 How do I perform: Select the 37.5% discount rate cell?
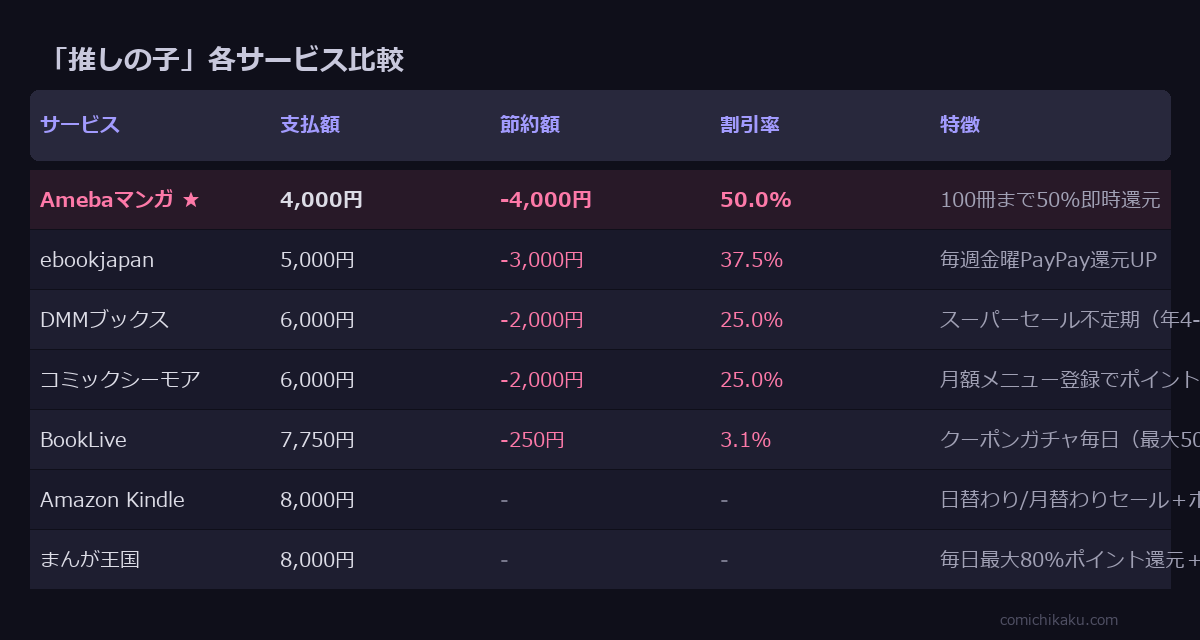pos(751,260)
